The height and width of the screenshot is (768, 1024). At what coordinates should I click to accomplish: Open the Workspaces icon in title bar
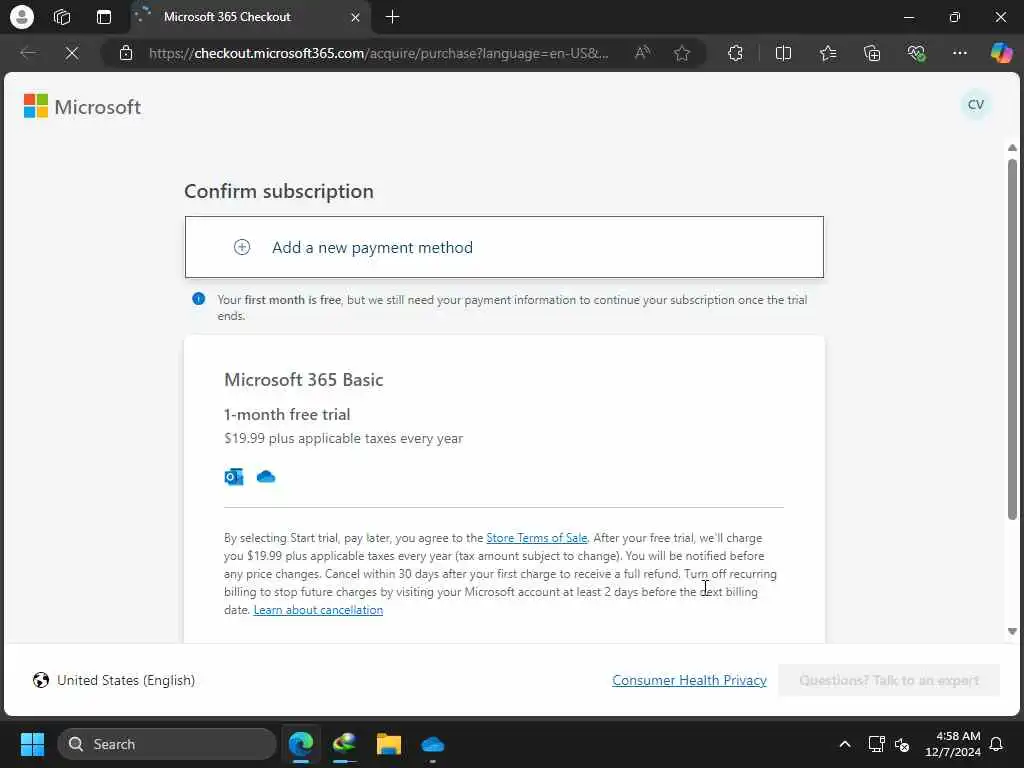(x=62, y=17)
